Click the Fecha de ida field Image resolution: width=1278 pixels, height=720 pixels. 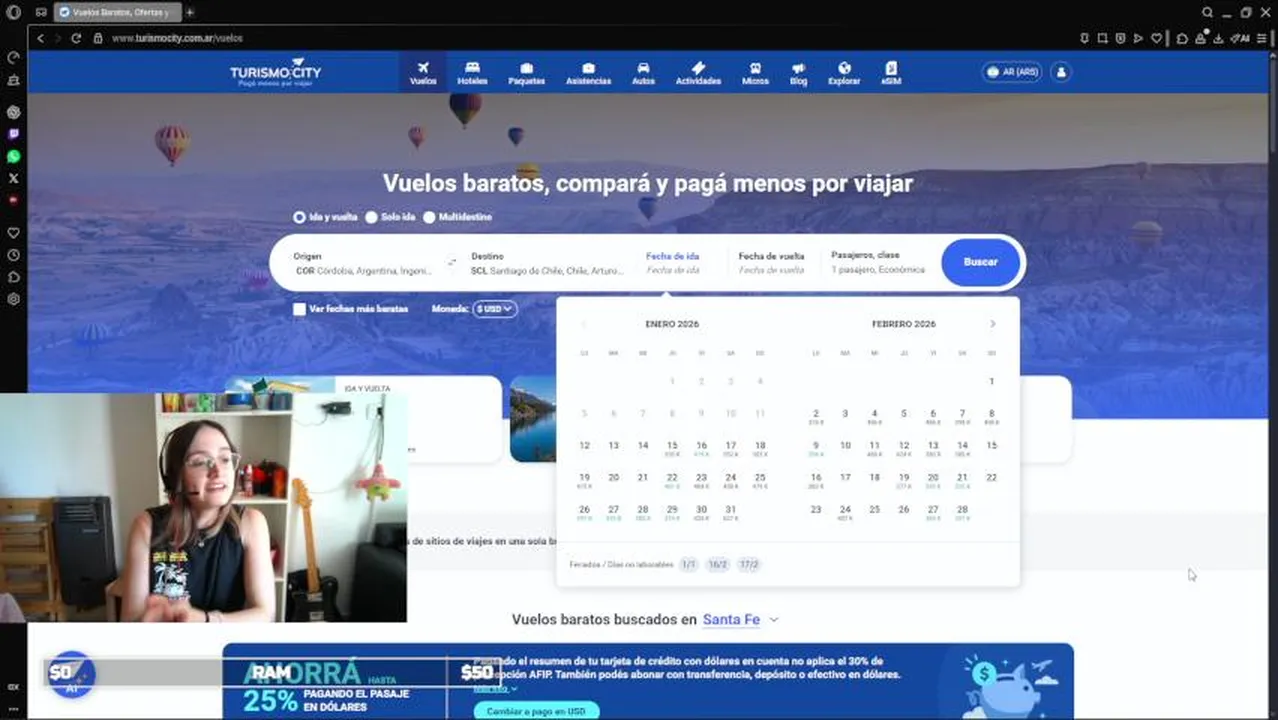(x=673, y=263)
